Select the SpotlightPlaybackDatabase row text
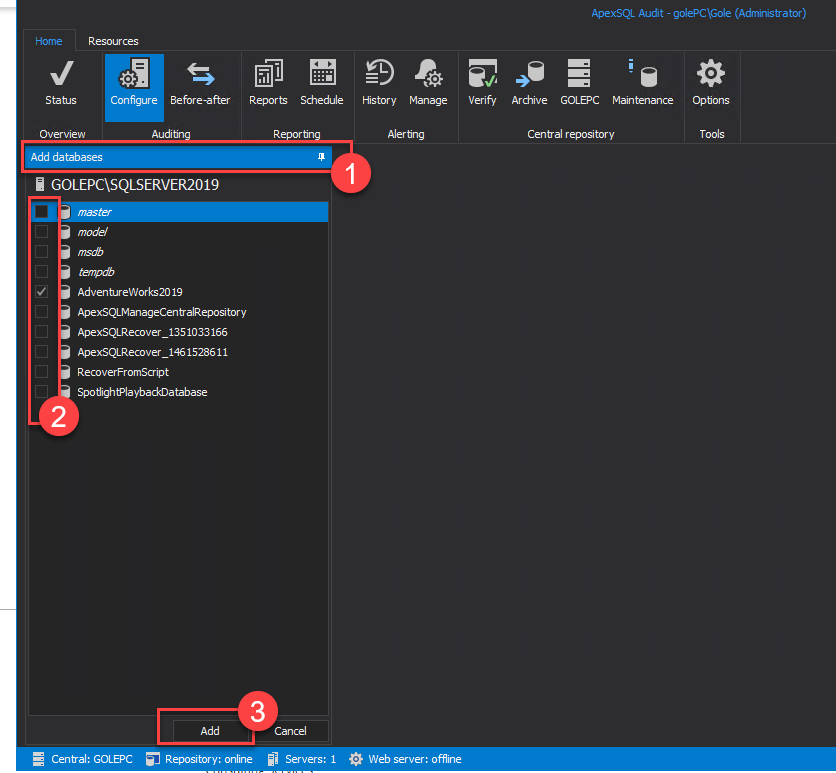This screenshot has height=773, width=836. [142, 392]
